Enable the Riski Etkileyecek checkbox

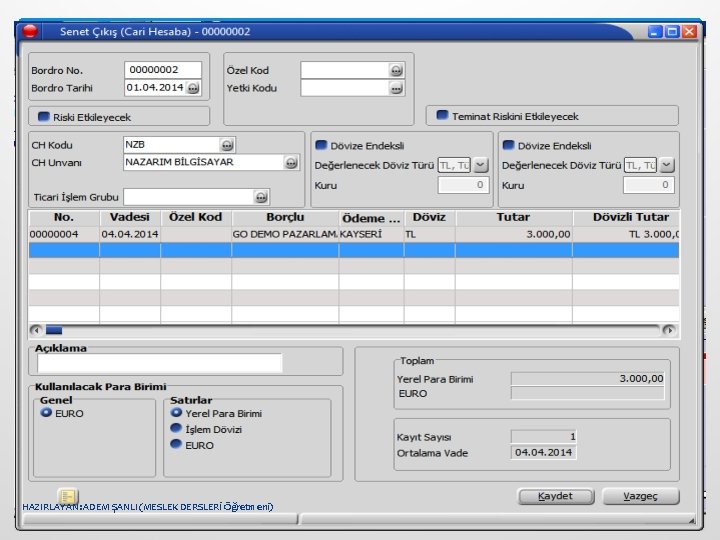[x=44, y=117]
